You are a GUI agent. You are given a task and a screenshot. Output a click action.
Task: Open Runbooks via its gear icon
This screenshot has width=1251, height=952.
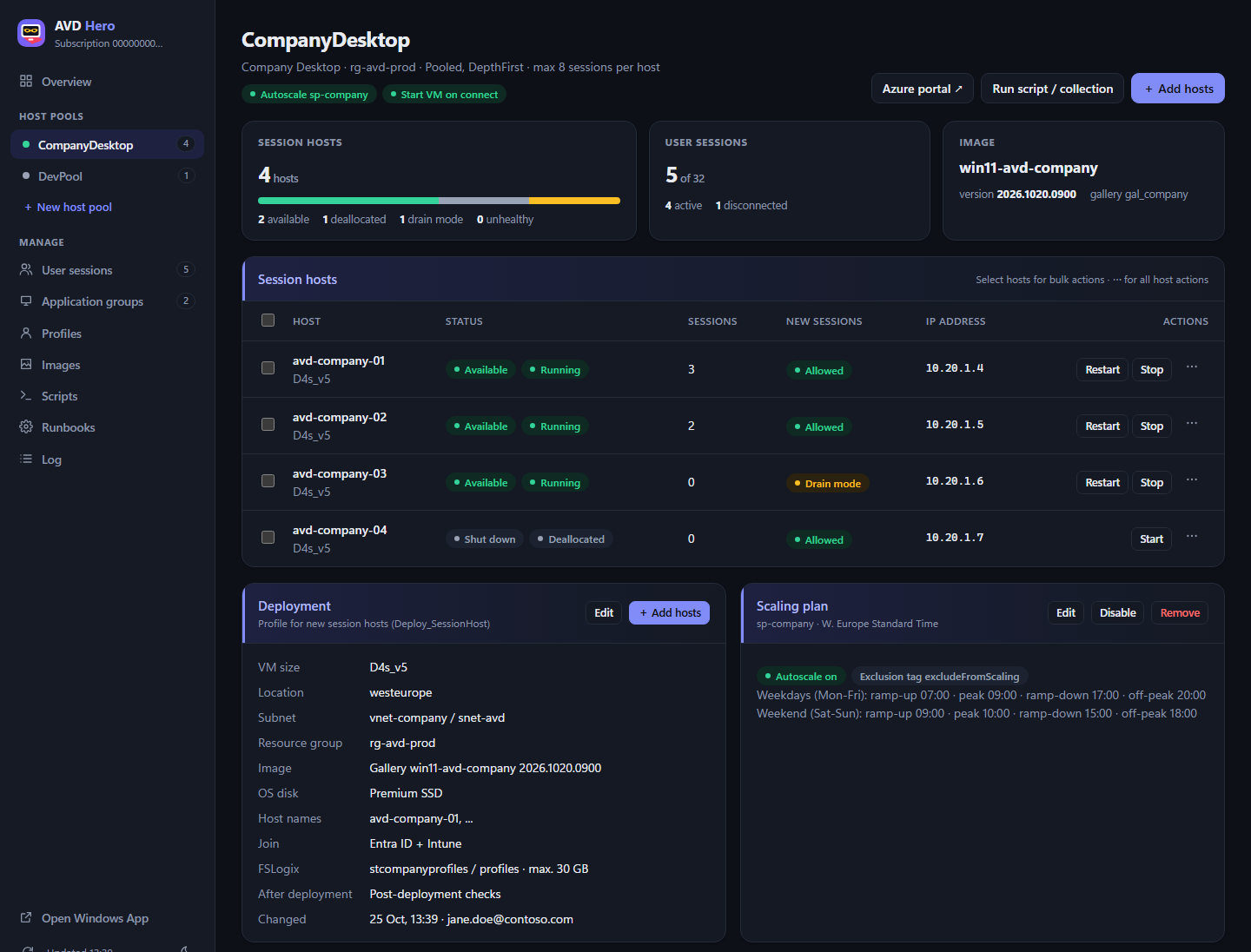[x=26, y=426]
